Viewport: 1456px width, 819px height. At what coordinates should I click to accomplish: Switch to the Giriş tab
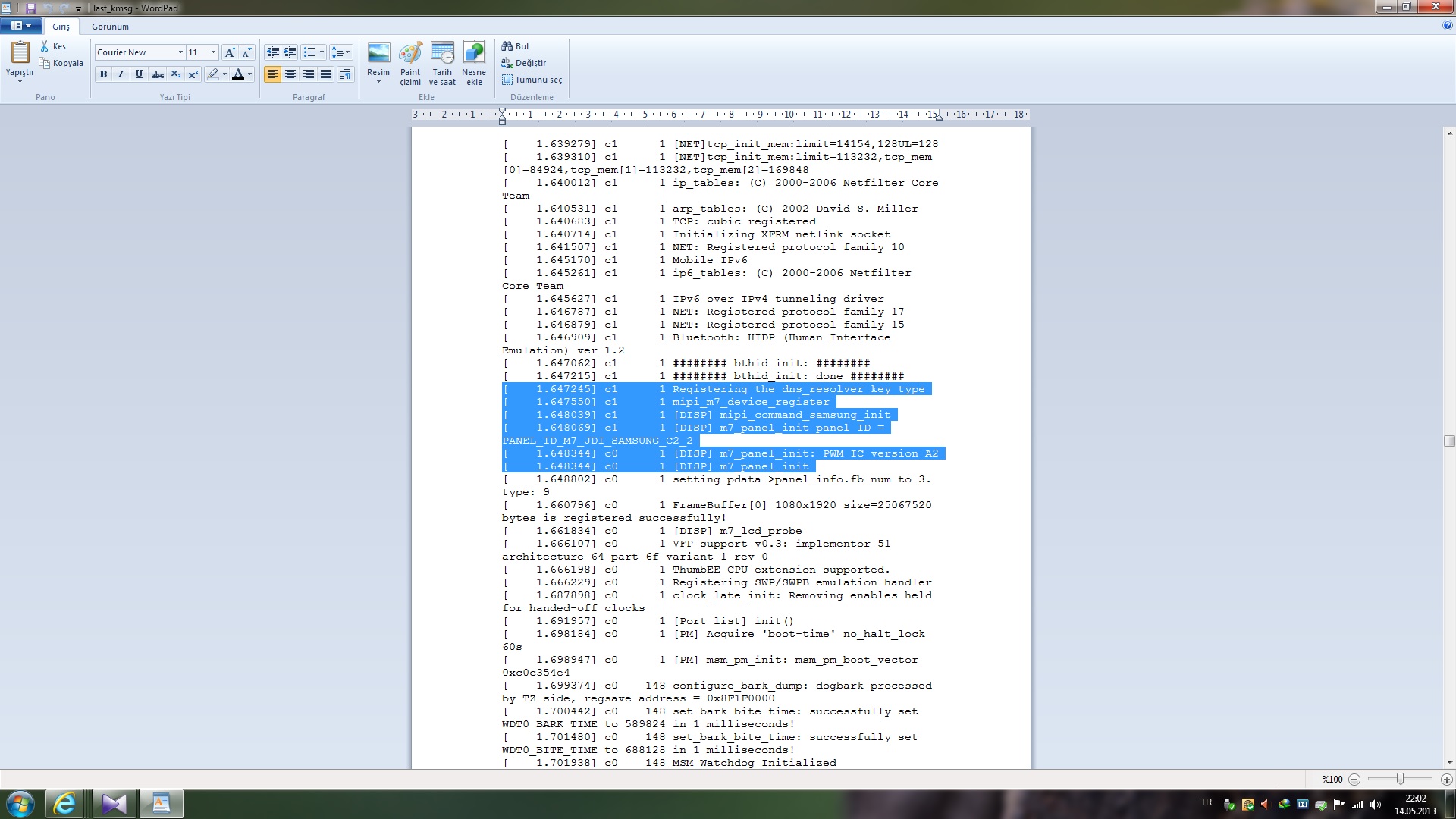click(61, 27)
